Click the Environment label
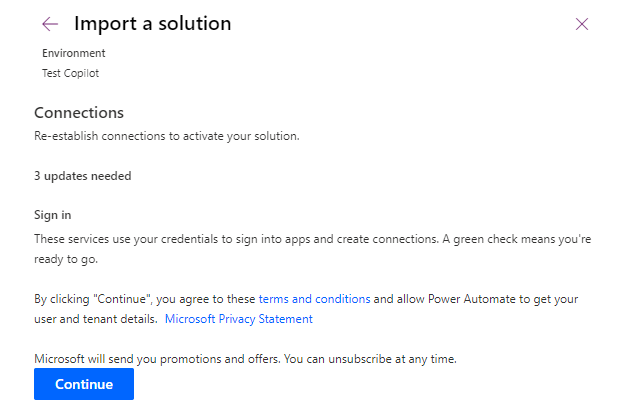This screenshot has height=417, width=630. [x=73, y=53]
